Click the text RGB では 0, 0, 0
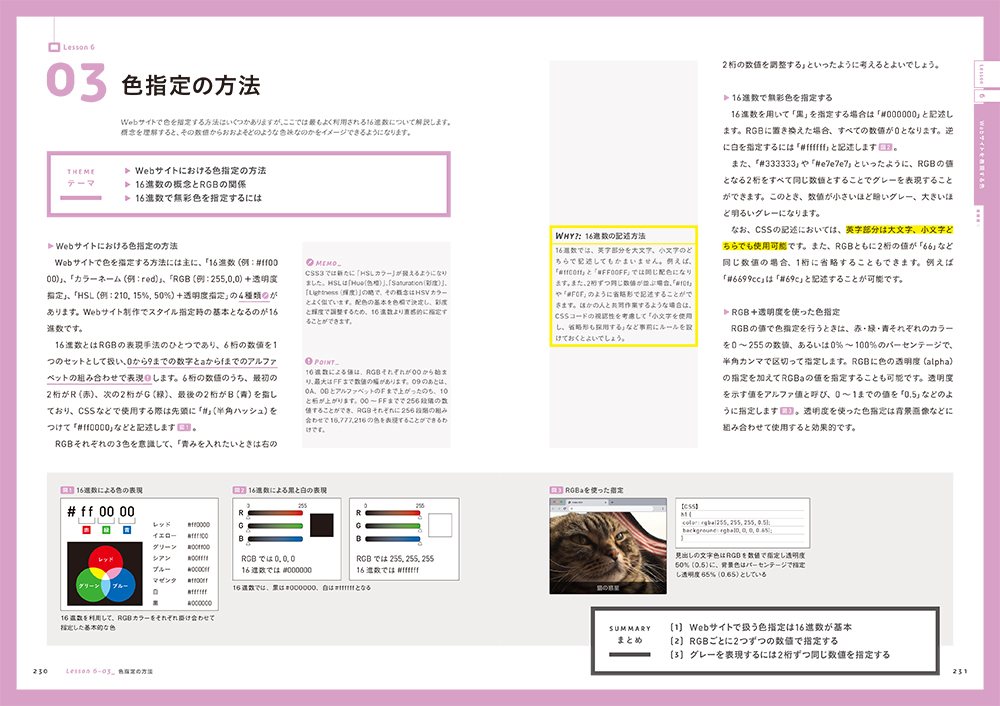 pos(267,559)
